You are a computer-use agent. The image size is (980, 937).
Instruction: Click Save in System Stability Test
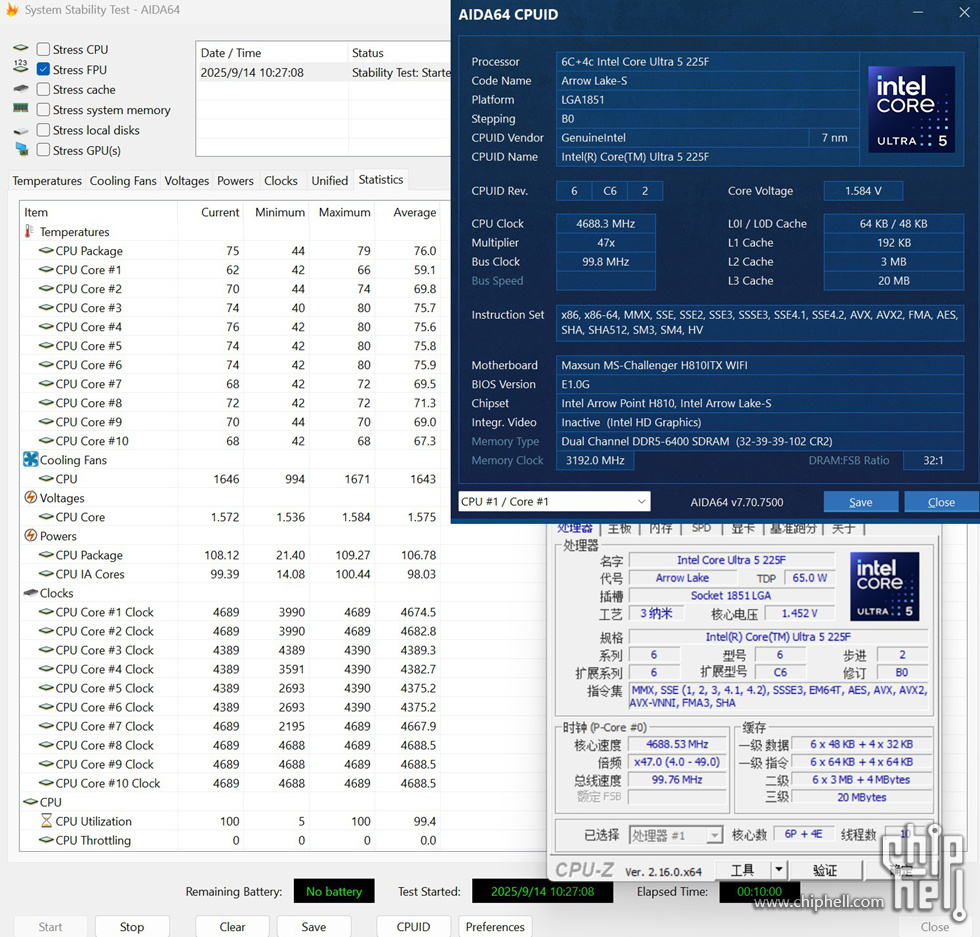click(314, 926)
